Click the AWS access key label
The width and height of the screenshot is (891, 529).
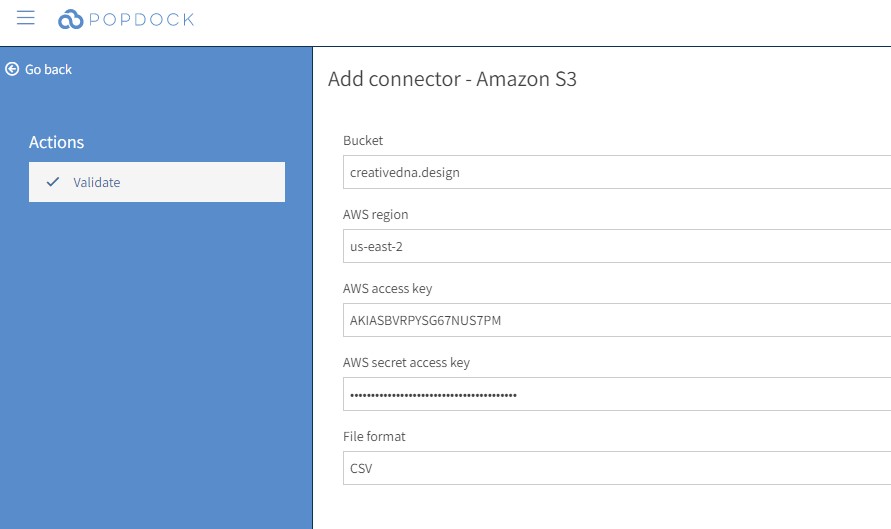(388, 289)
